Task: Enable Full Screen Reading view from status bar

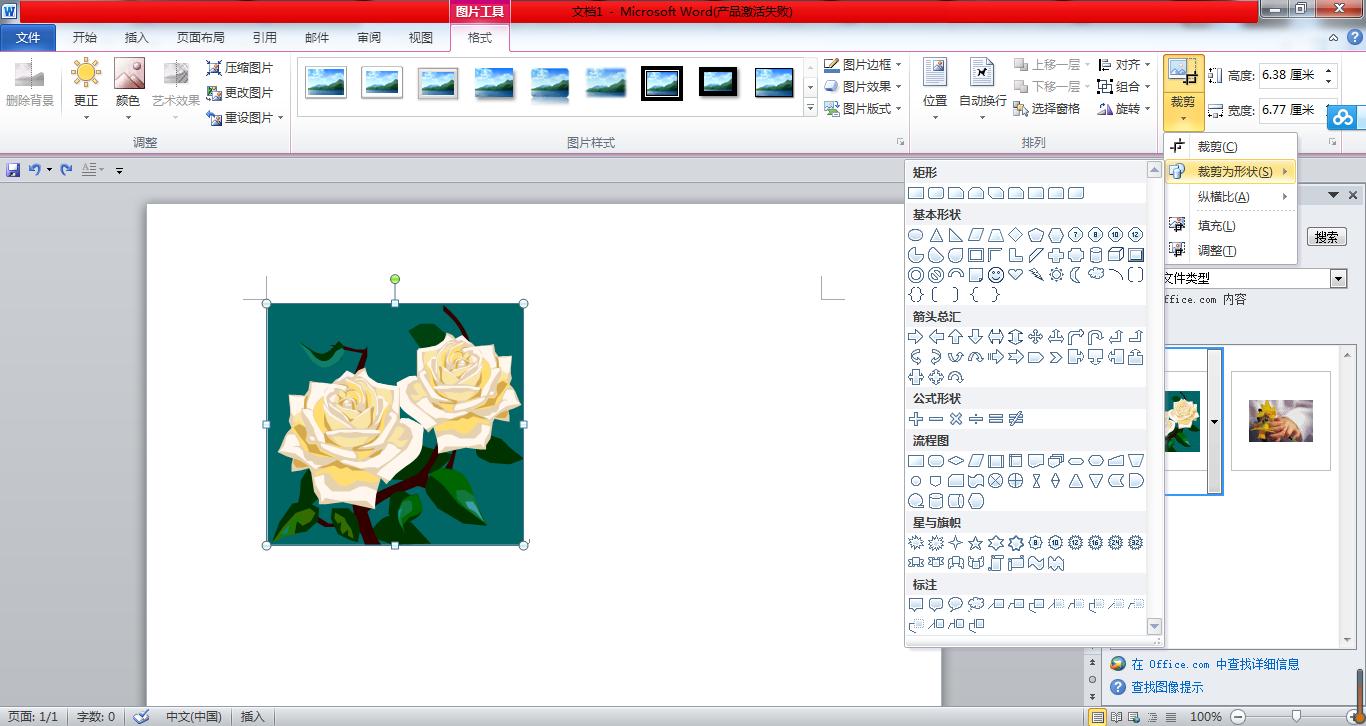Action: coord(1116,717)
